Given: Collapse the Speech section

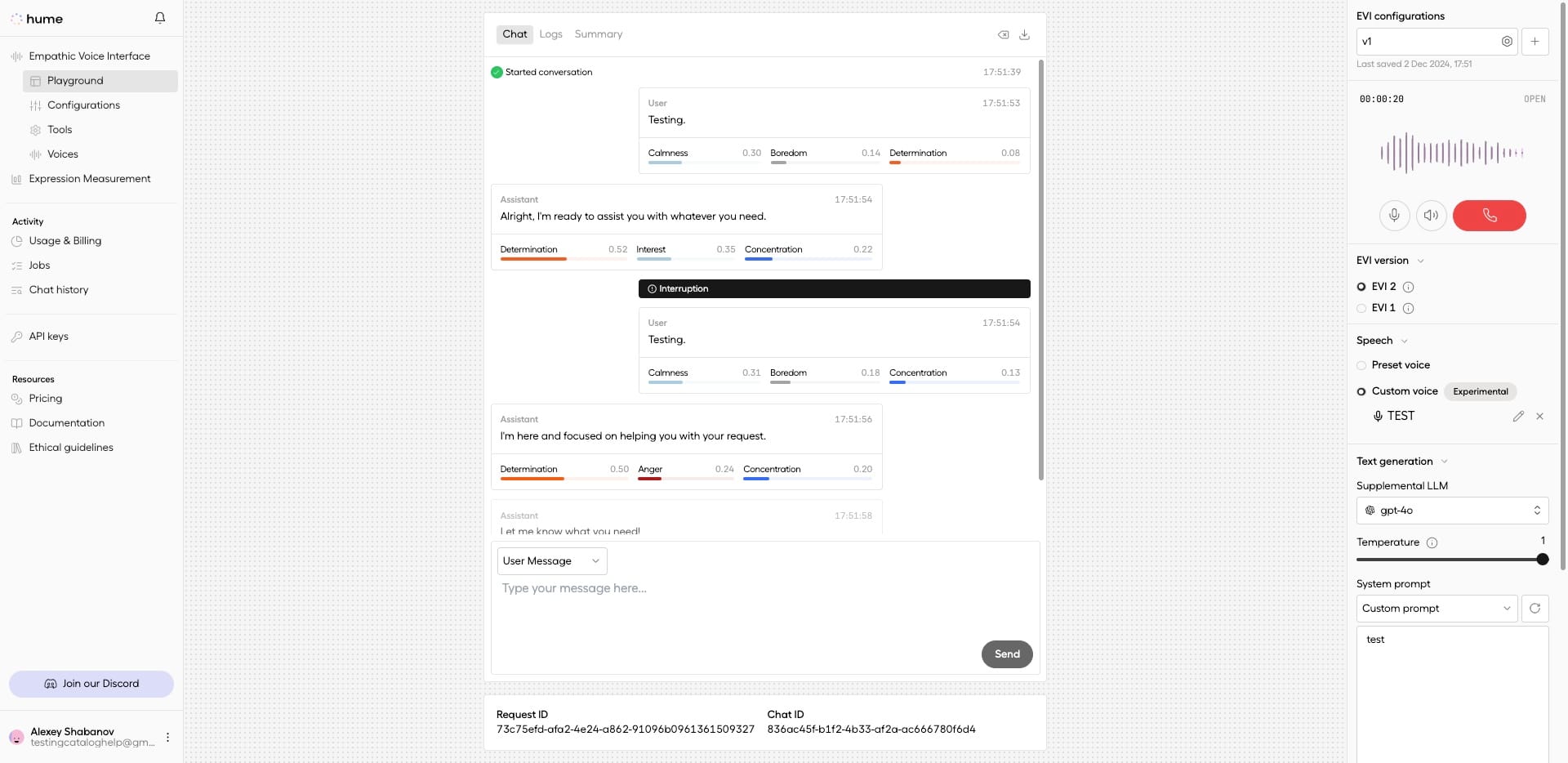Looking at the screenshot, I should point(1404,341).
